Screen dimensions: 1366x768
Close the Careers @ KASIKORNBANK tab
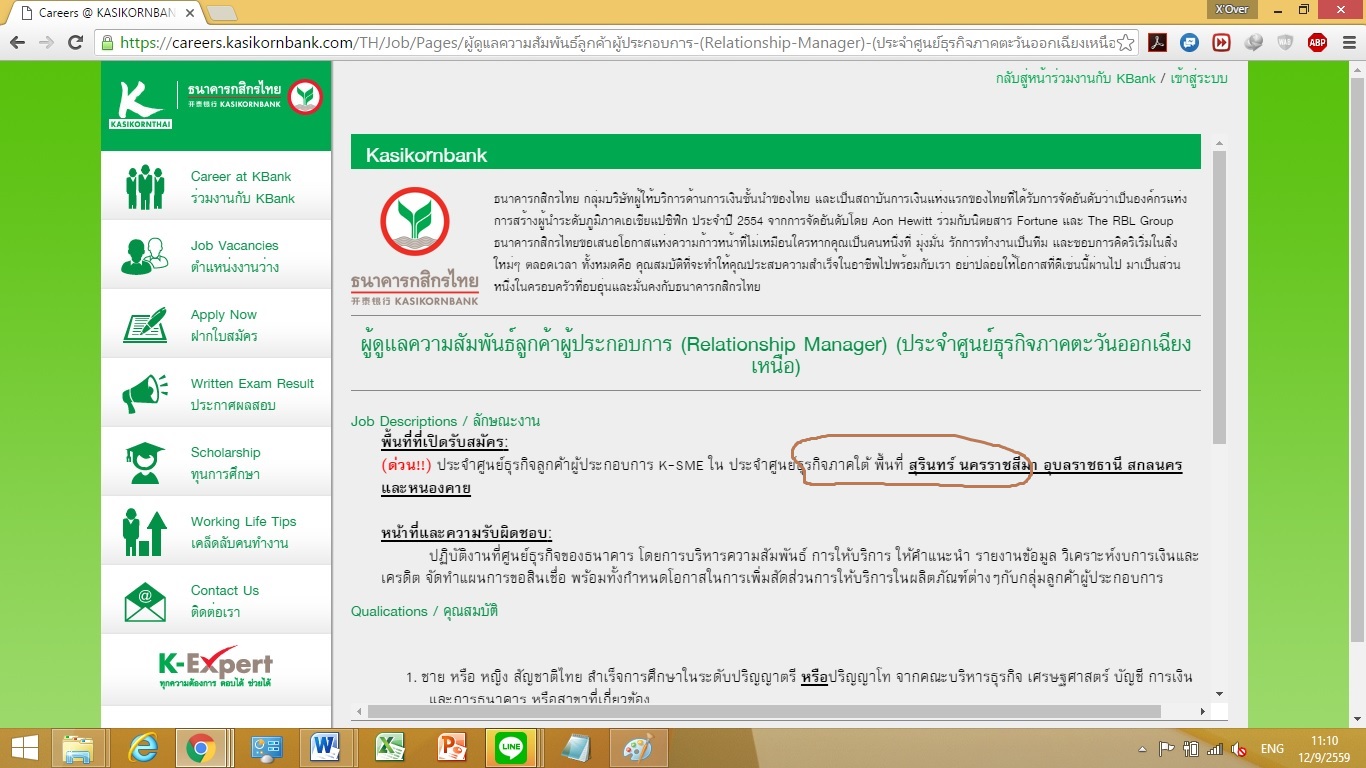point(189,13)
